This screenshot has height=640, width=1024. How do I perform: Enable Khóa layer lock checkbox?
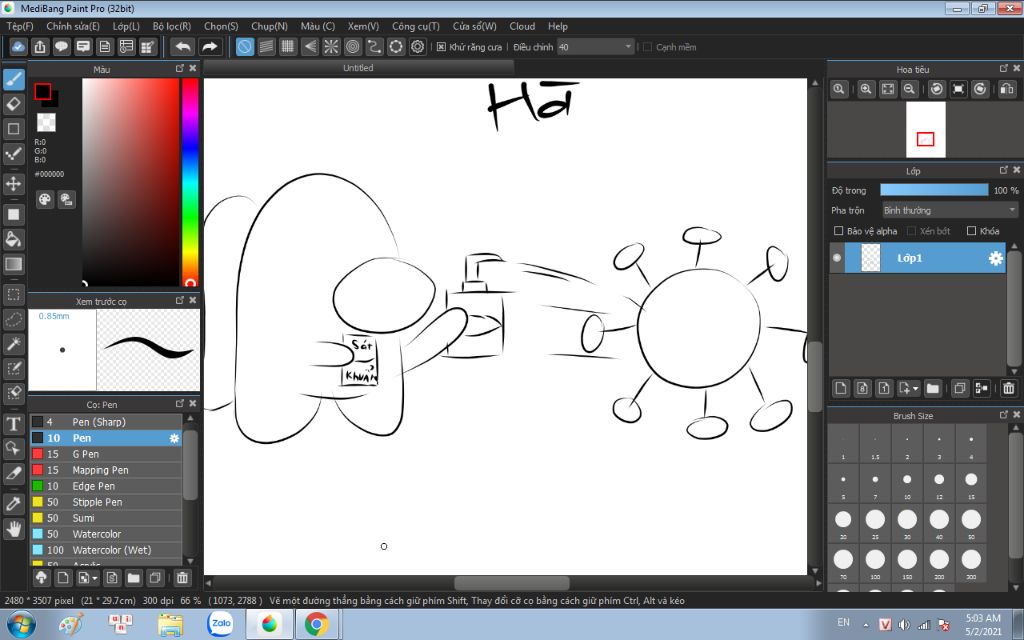(x=971, y=231)
